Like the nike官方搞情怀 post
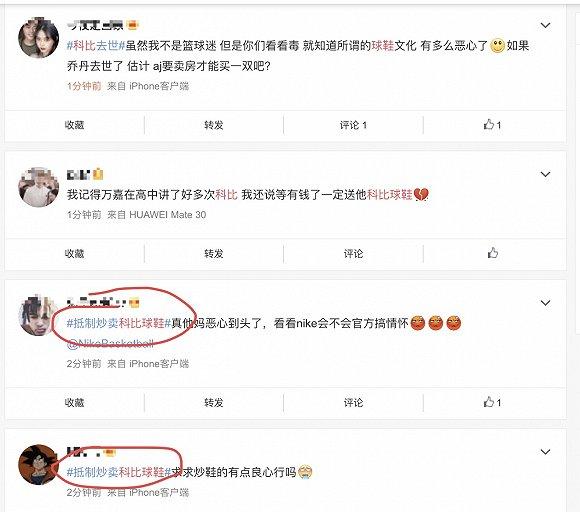Viewport: 580px width, 512px height. (x=492, y=402)
